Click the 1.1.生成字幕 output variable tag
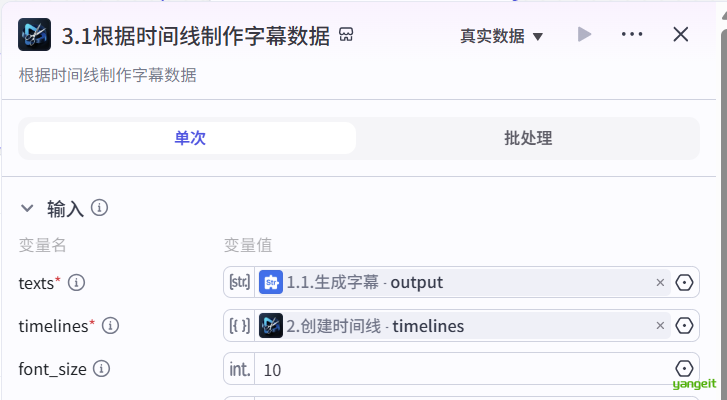727x400 pixels. click(364, 283)
